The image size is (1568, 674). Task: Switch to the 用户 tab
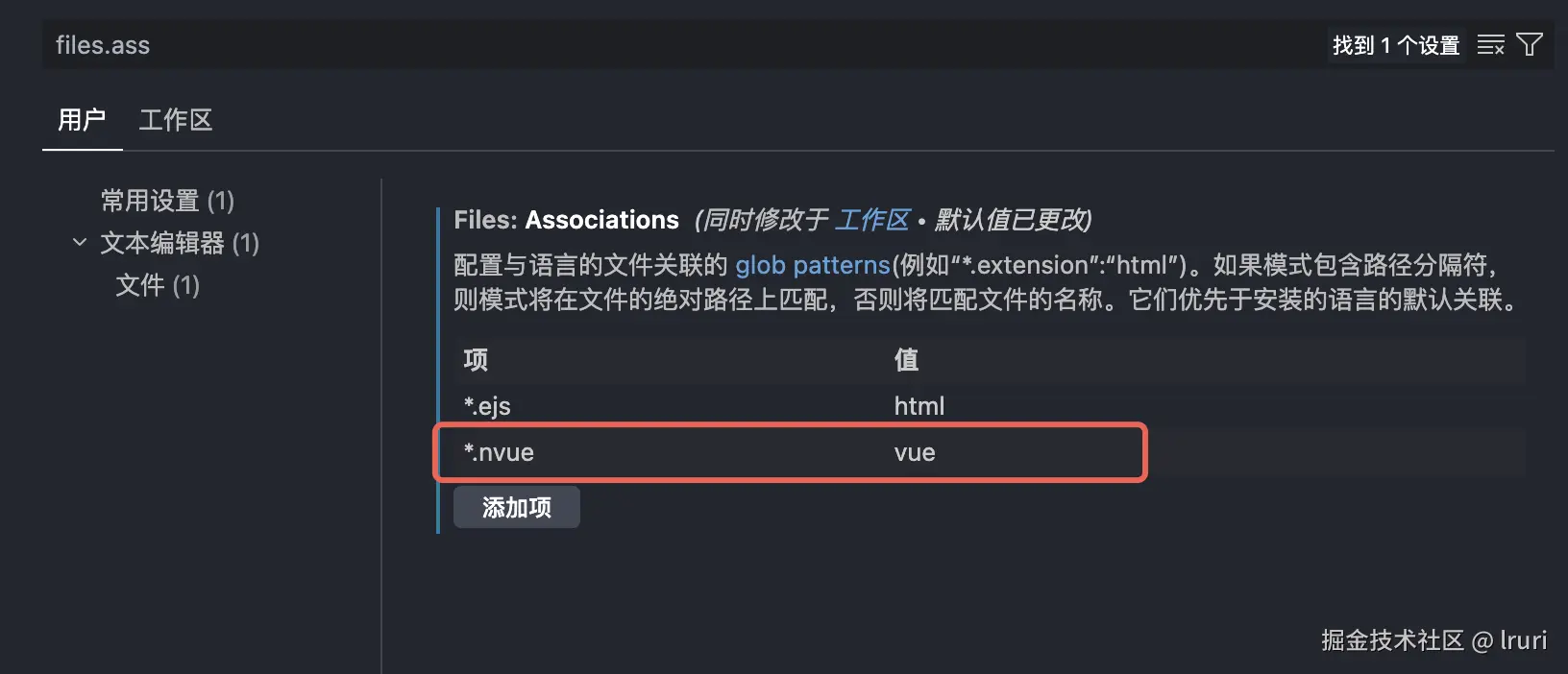point(82,120)
